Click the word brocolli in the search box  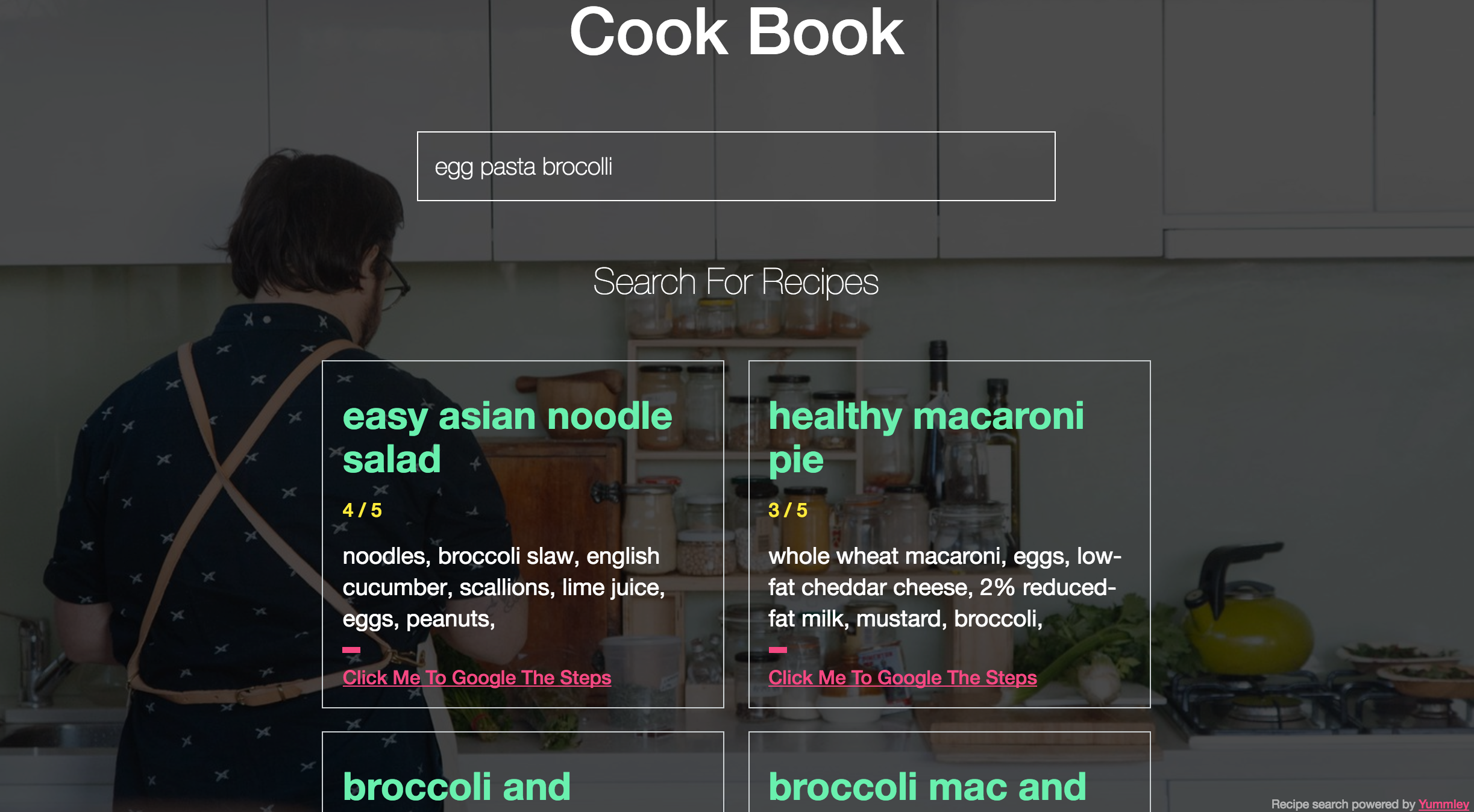[x=577, y=167]
